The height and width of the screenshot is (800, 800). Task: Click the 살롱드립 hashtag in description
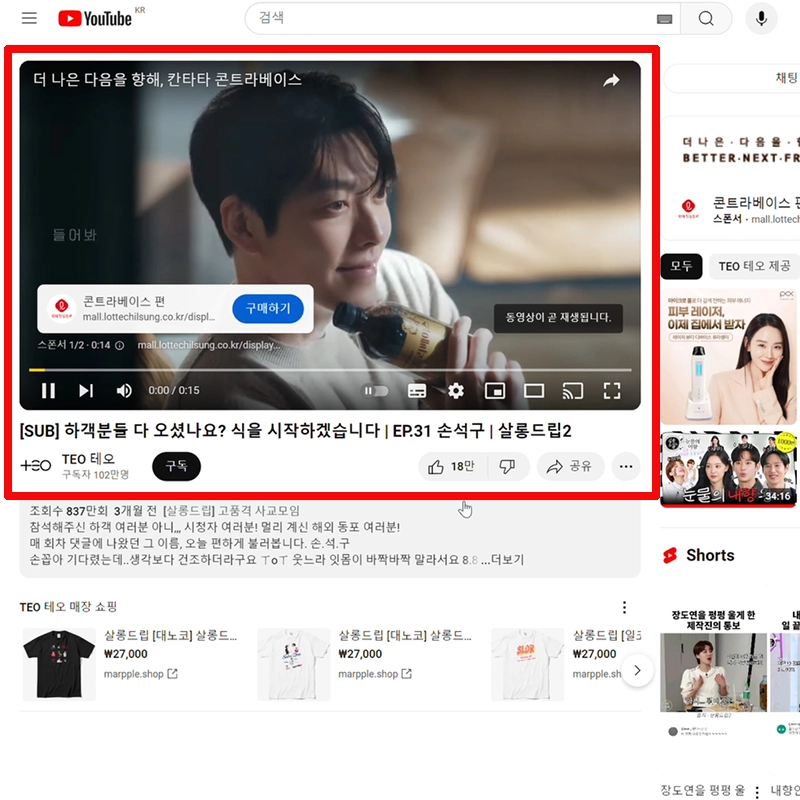click(x=189, y=511)
